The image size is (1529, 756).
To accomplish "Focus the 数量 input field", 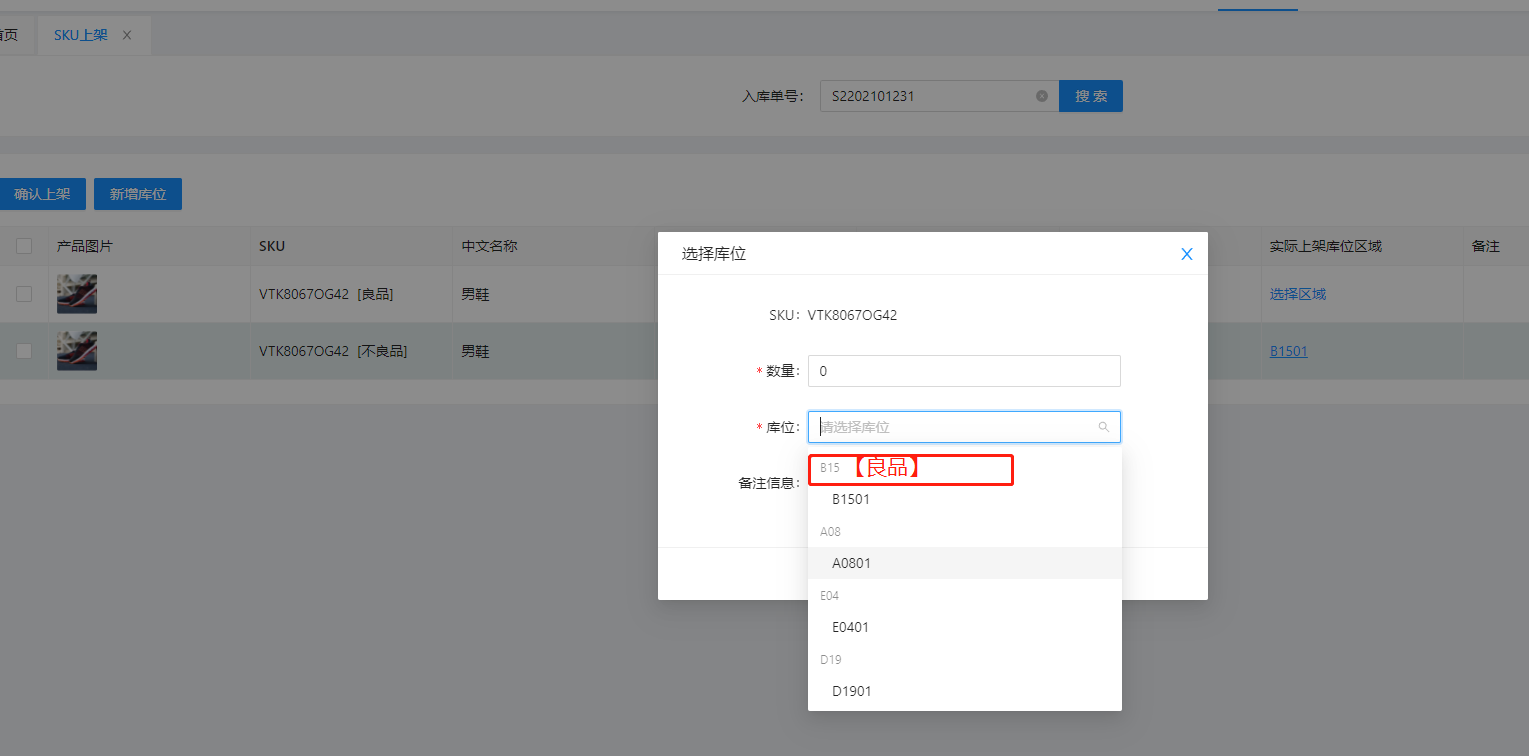I will pyautogui.click(x=963, y=371).
